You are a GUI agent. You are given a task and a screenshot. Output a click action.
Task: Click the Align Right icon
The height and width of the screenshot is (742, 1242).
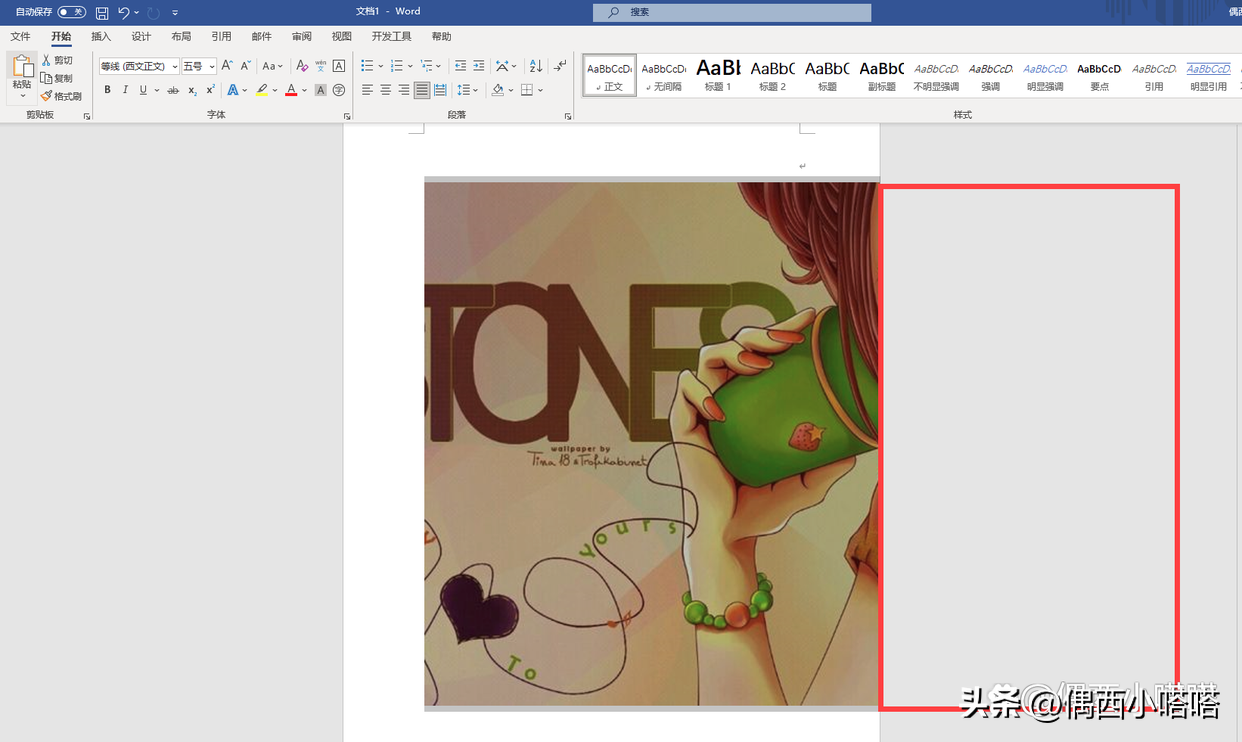coord(403,90)
